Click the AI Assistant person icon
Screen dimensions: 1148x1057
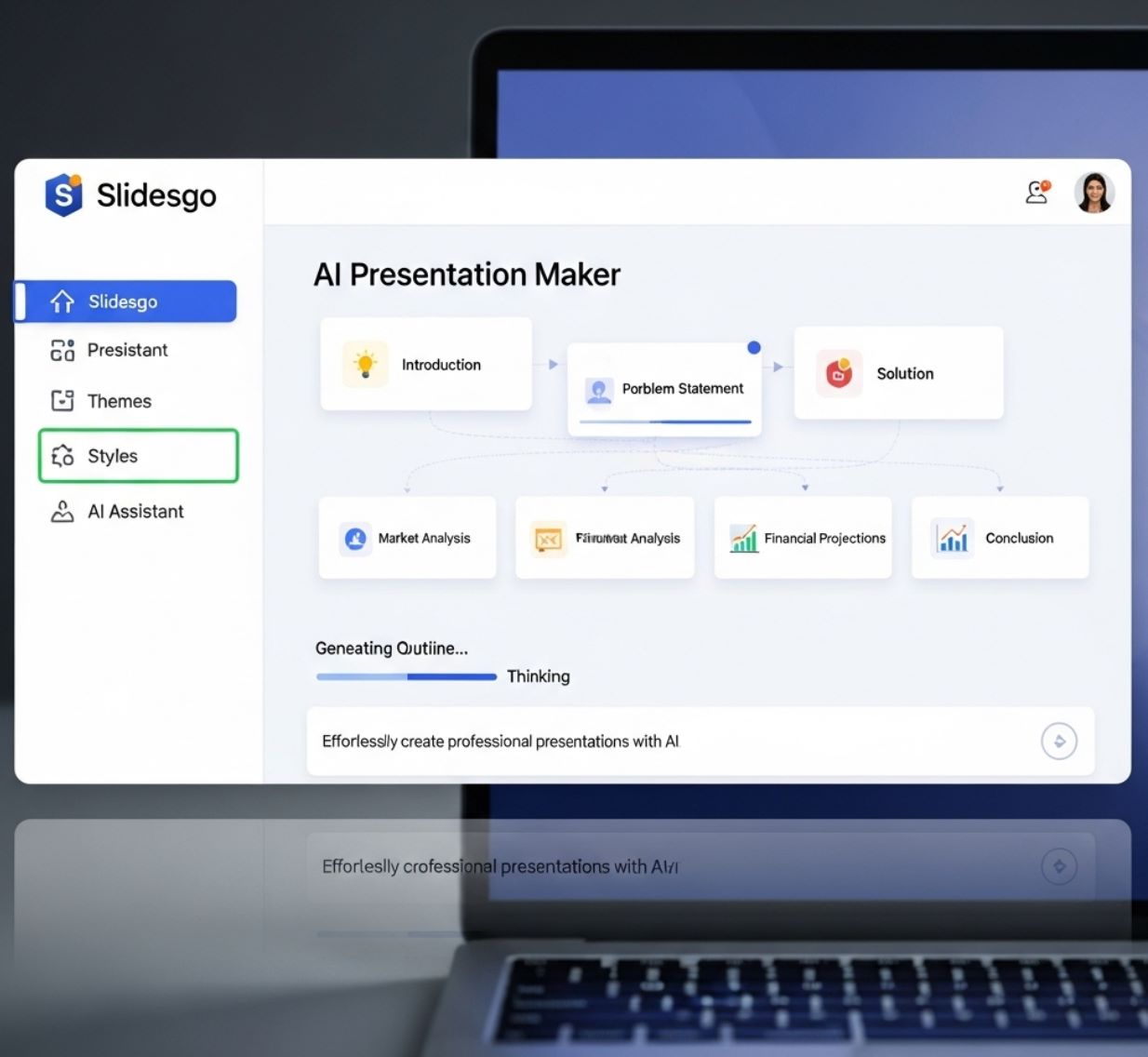click(62, 511)
